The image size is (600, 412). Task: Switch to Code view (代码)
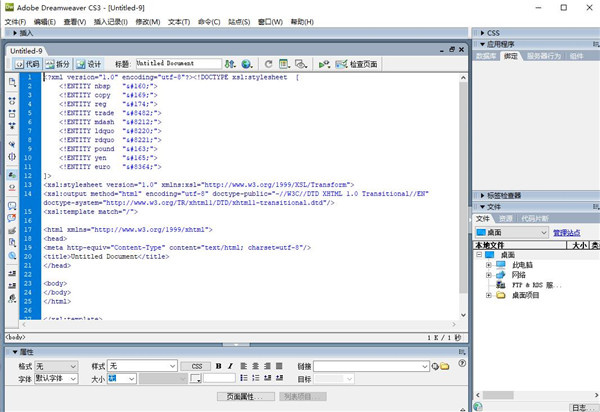27,64
